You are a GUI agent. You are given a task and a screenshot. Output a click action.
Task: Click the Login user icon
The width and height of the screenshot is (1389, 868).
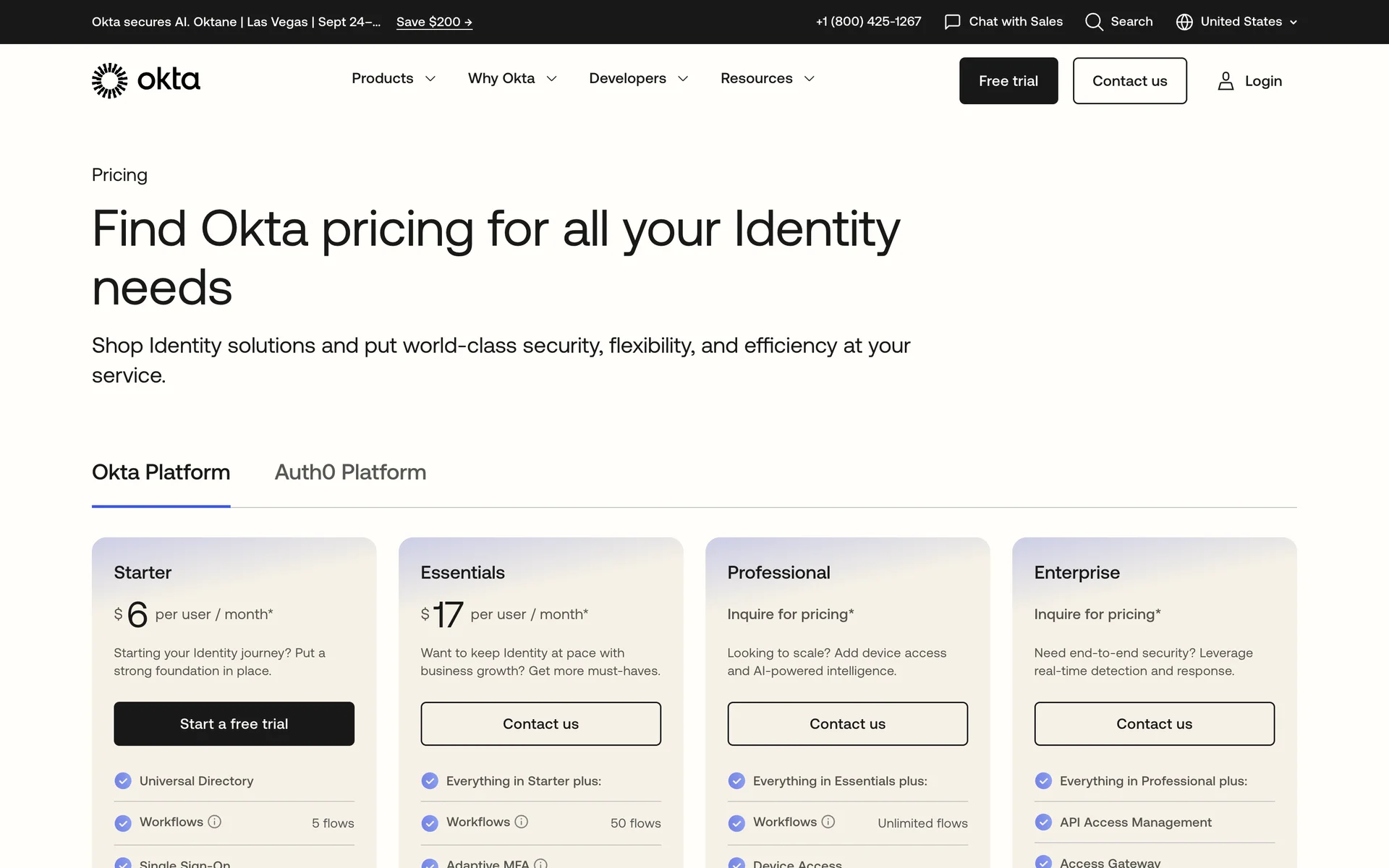[1226, 81]
